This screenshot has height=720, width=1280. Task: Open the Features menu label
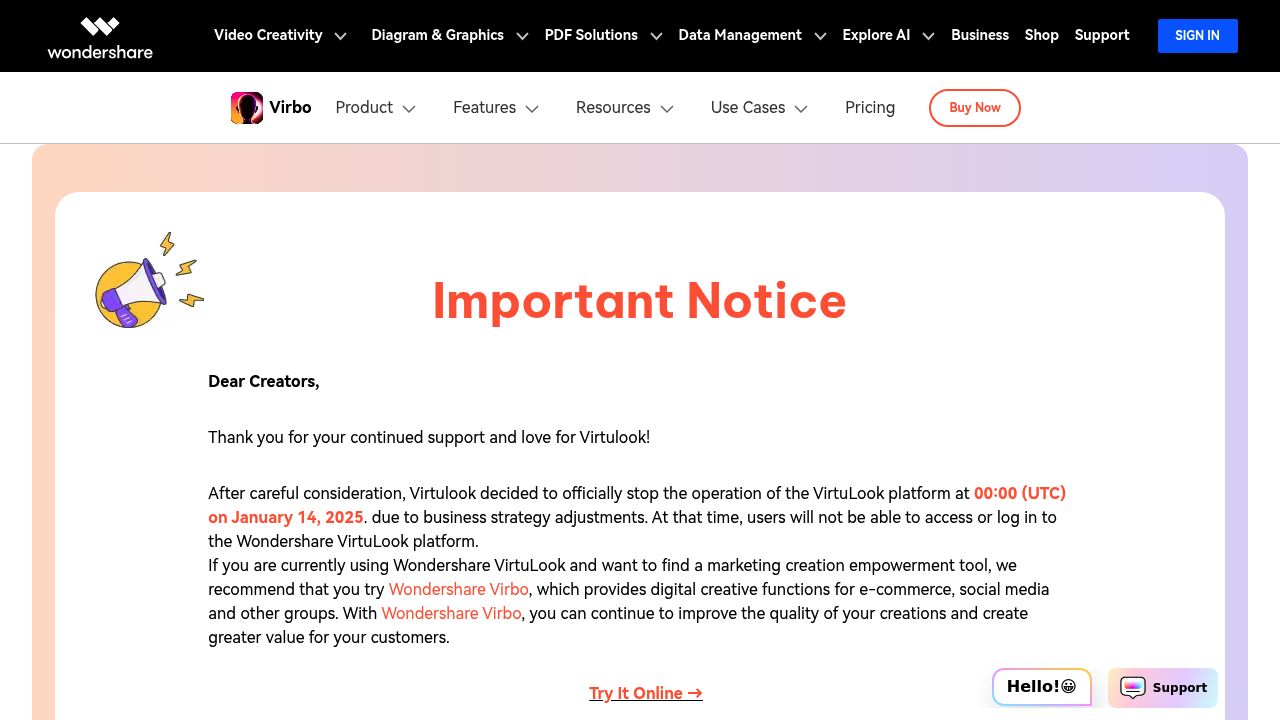click(484, 108)
